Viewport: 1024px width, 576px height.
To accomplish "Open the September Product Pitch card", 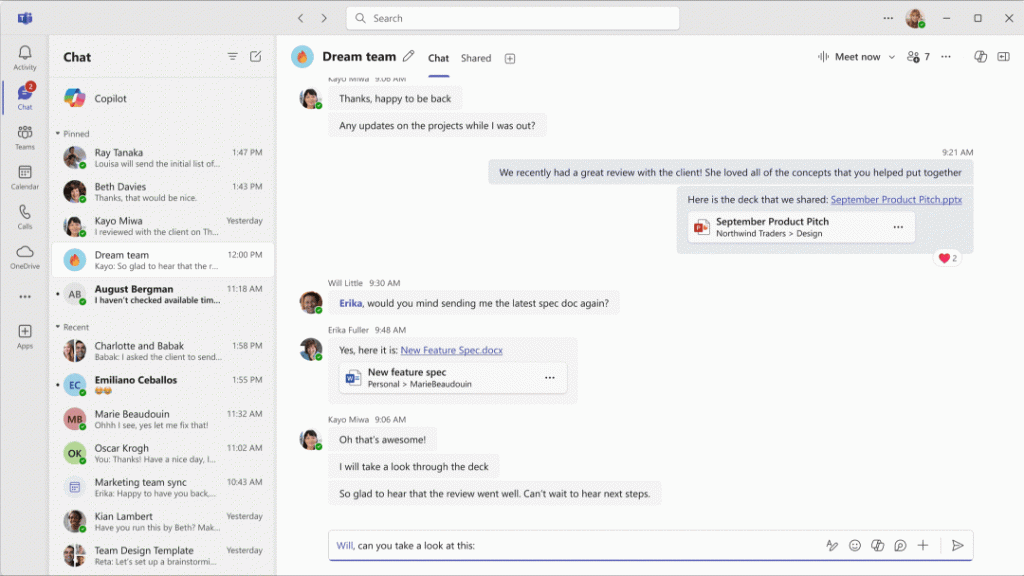I will pyautogui.click(x=801, y=227).
